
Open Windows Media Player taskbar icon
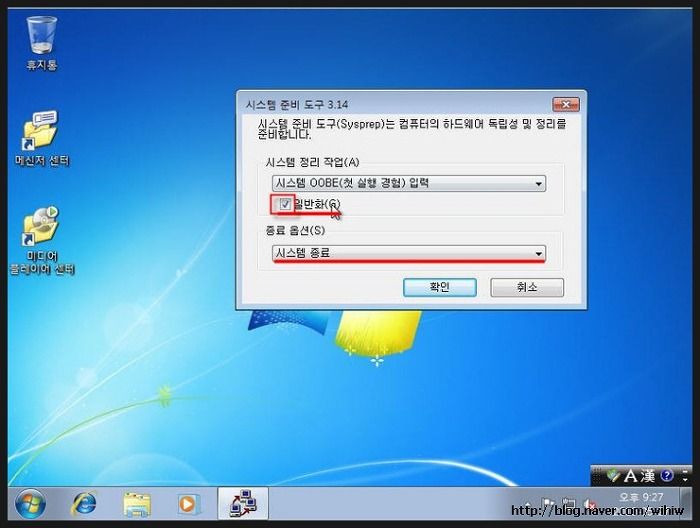[x=188, y=504]
